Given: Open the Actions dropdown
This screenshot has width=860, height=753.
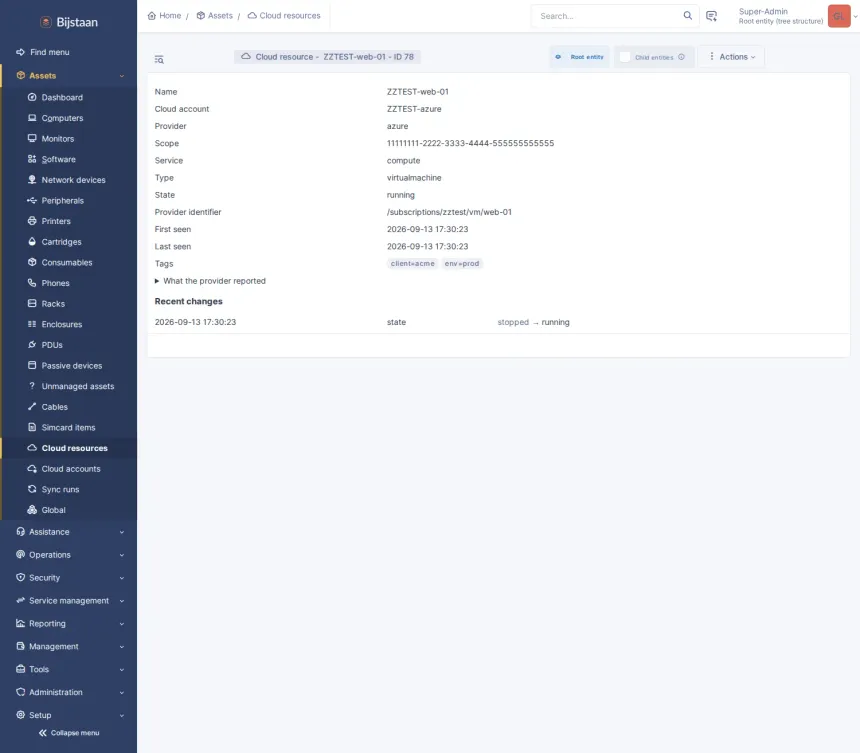Looking at the screenshot, I should pos(732,56).
